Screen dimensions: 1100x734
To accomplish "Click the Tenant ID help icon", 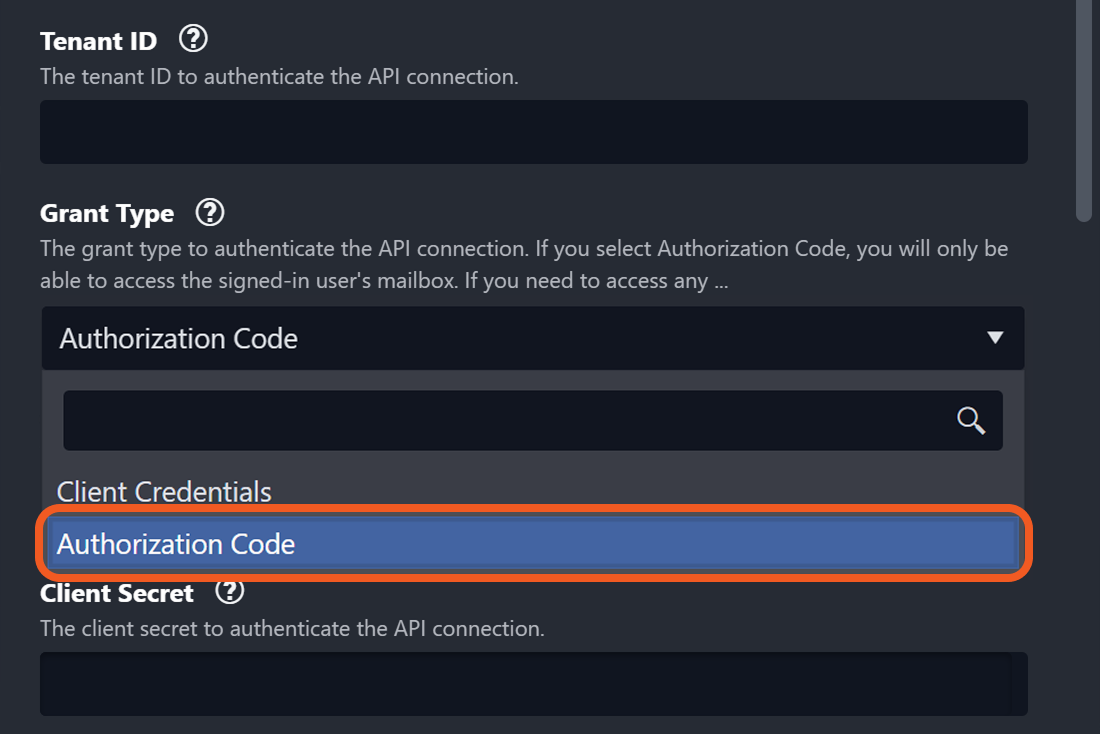I will pyautogui.click(x=193, y=40).
